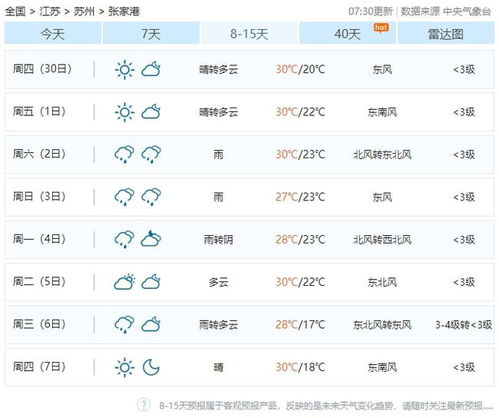The height and width of the screenshot is (418, 499).
Task: Click wind text 北风转西北风
Action: (382, 240)
